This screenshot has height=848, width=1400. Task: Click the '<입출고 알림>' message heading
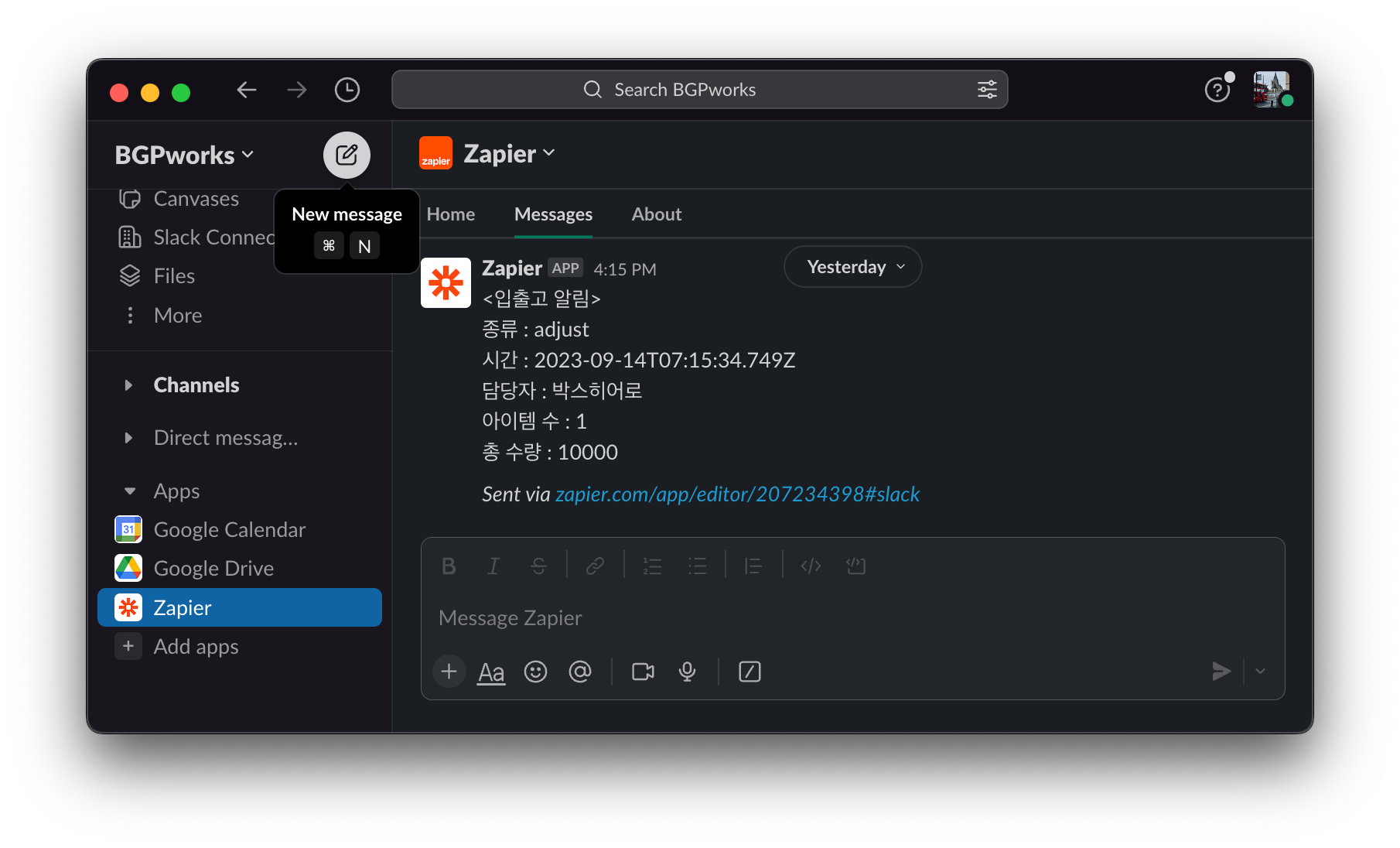click(541, 299)
